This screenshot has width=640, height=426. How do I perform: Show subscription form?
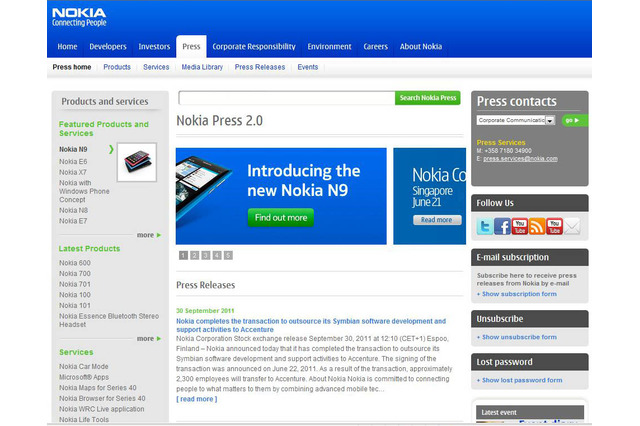tap(516, 294)
